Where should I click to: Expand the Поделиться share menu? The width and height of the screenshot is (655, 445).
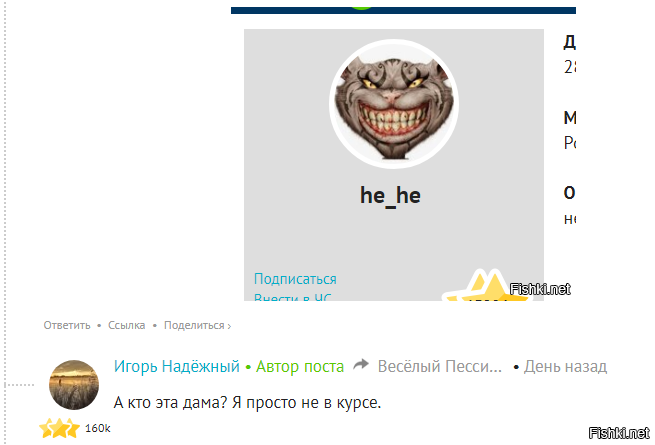pyautogui.click(x=196, y=325)
